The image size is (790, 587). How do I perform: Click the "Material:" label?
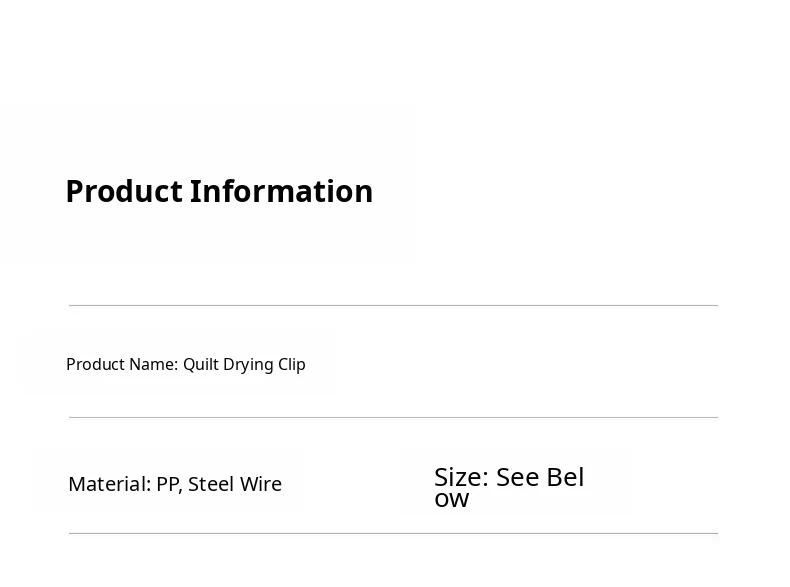pyautogui.click(x=110, y=484)
